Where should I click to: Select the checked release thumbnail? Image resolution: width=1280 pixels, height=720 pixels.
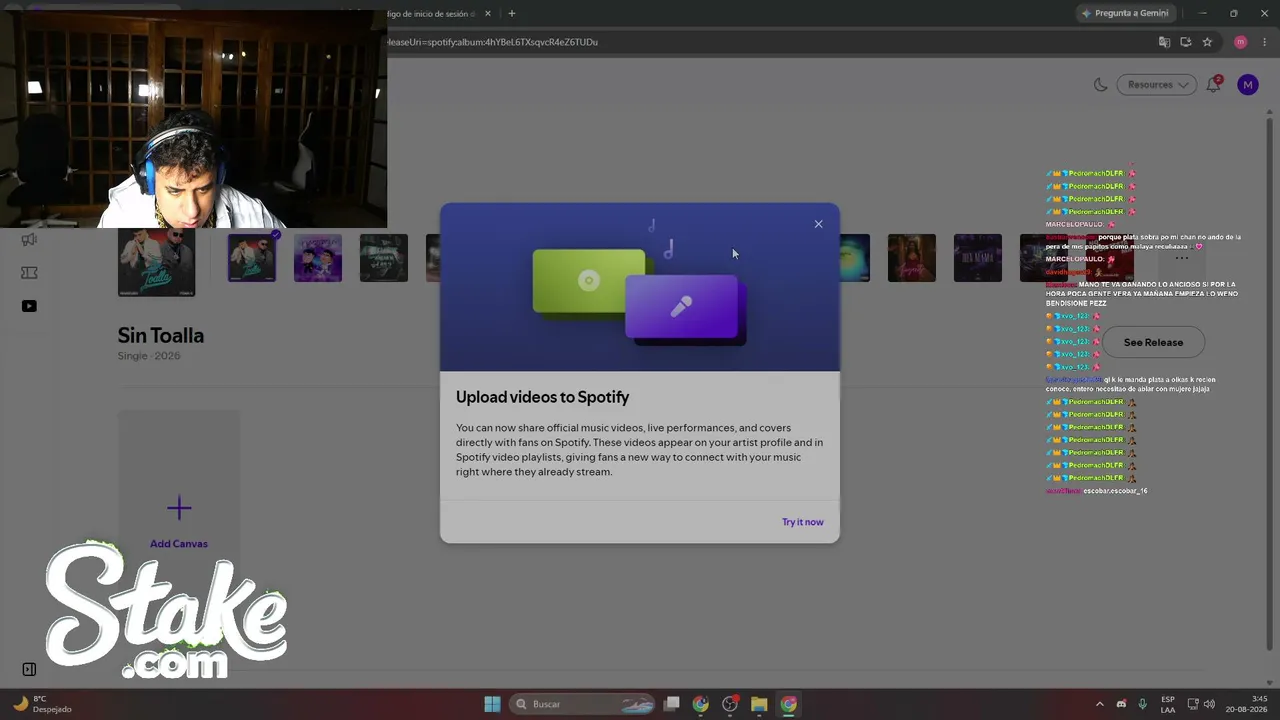[x=252, y=258]
